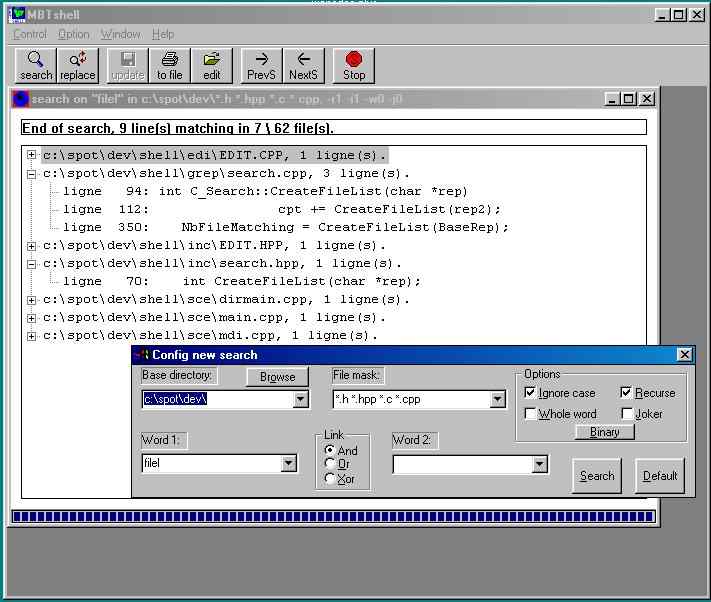Close the inner search results window
This screenshot has height=602, width=711.
pyautogui.click(x=647, y=98)
